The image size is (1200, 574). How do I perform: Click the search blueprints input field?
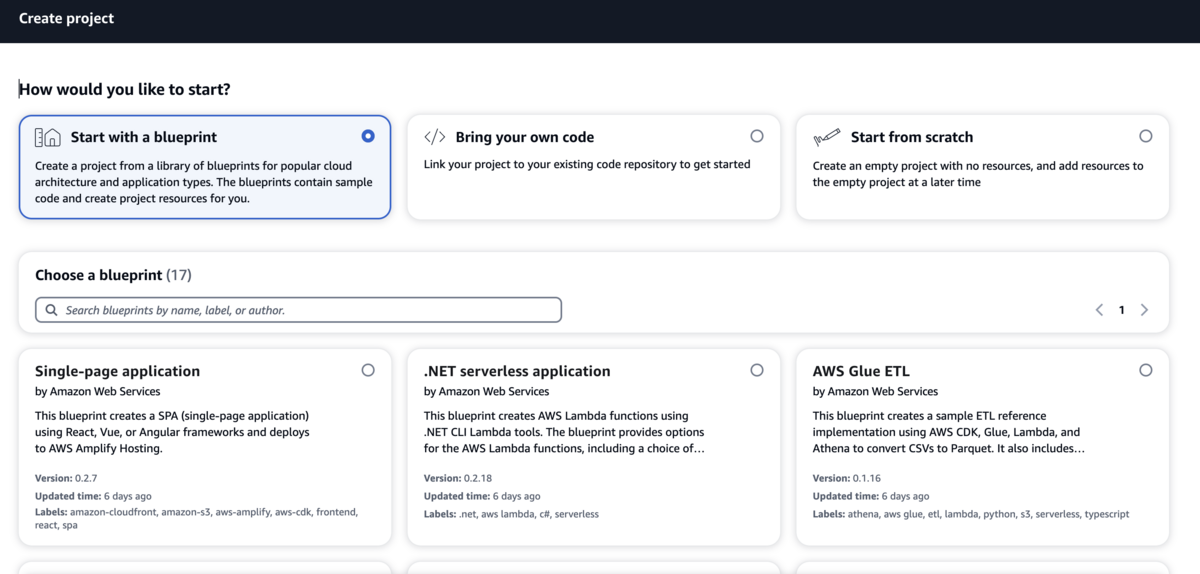pyautogui.click(x=300, y=310)
